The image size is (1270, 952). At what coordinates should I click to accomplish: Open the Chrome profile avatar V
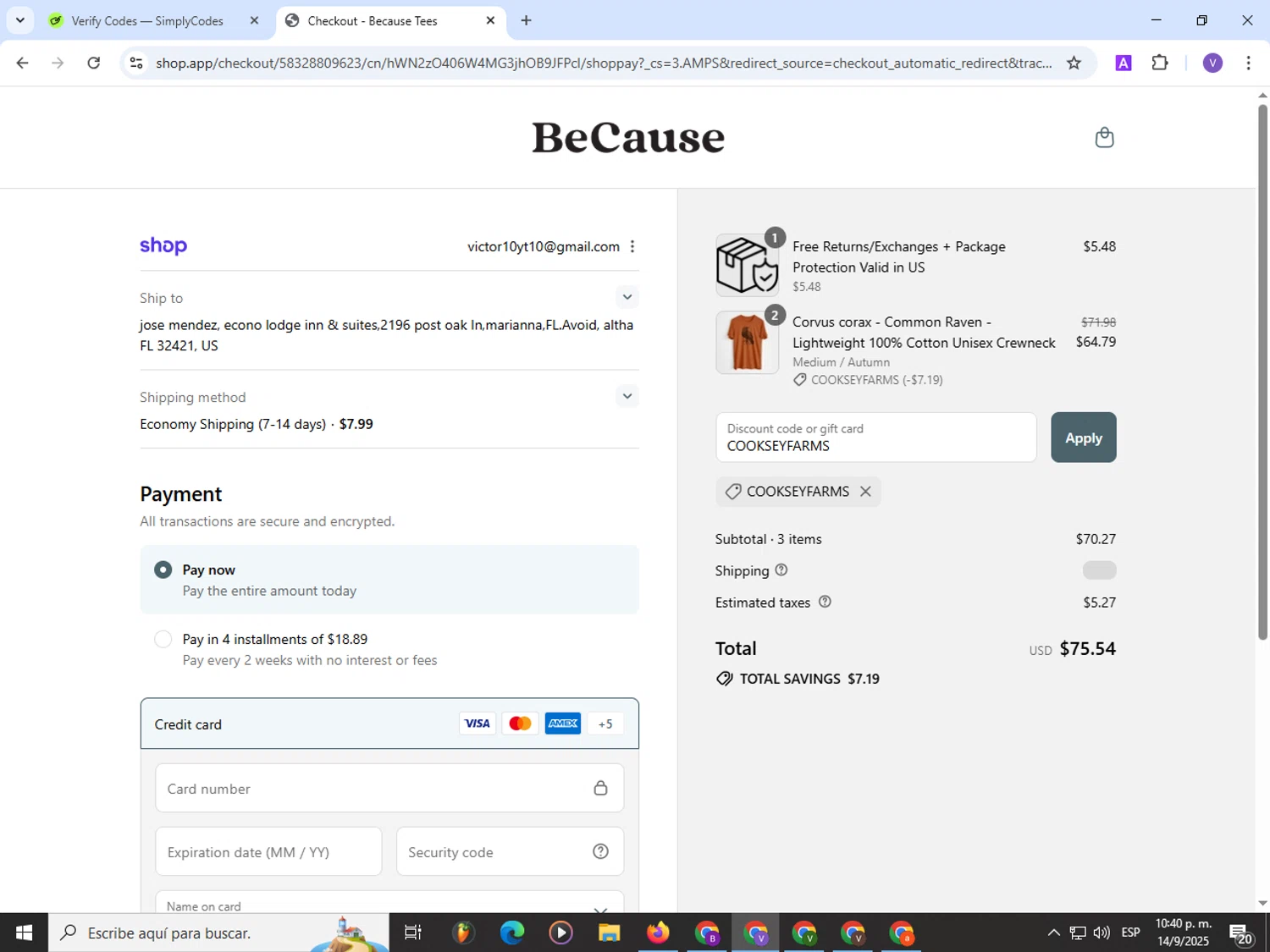click(1212, 63)
